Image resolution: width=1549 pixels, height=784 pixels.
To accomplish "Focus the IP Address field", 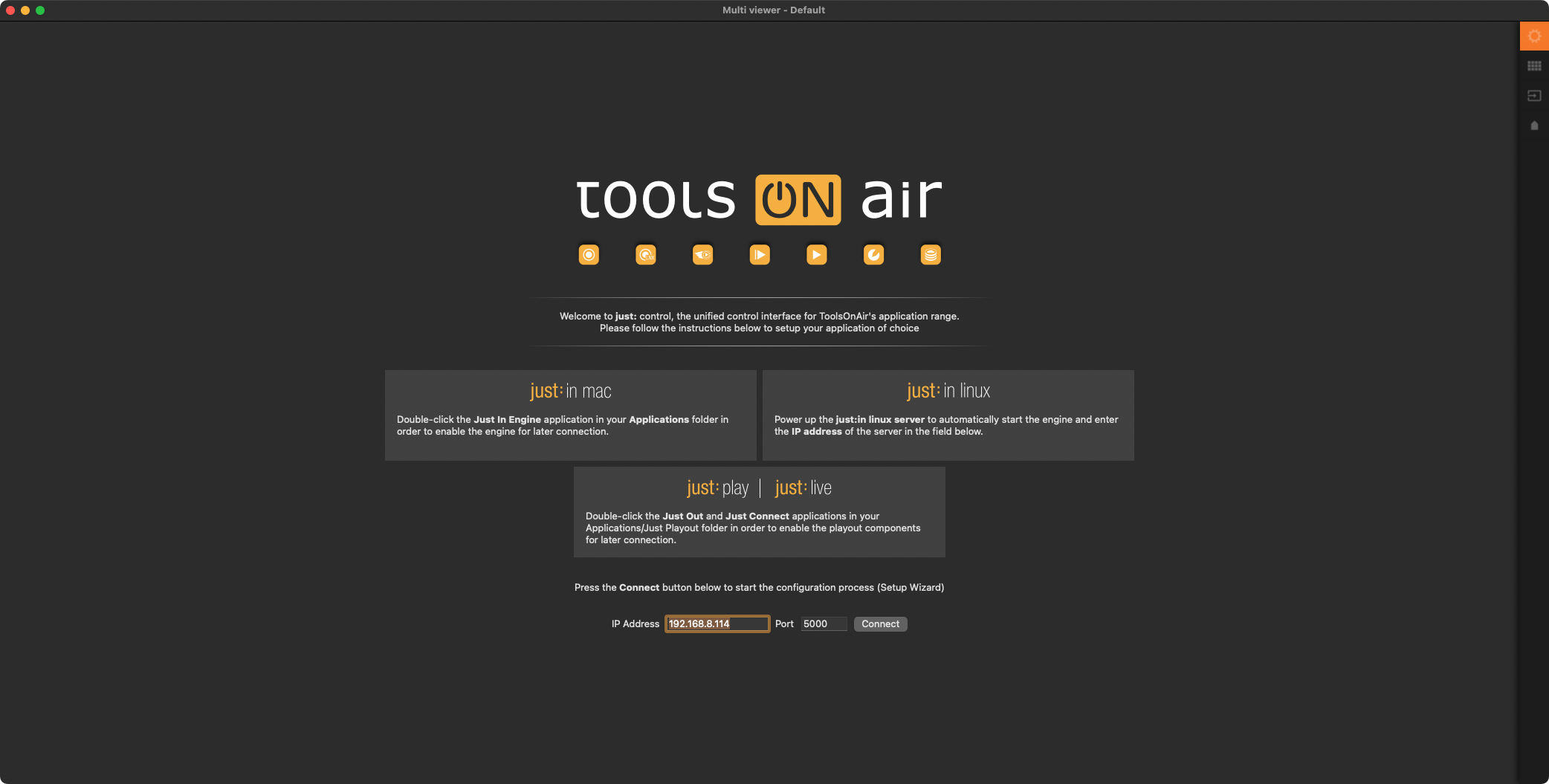I will pyautogui.click(x=717, y=624).
